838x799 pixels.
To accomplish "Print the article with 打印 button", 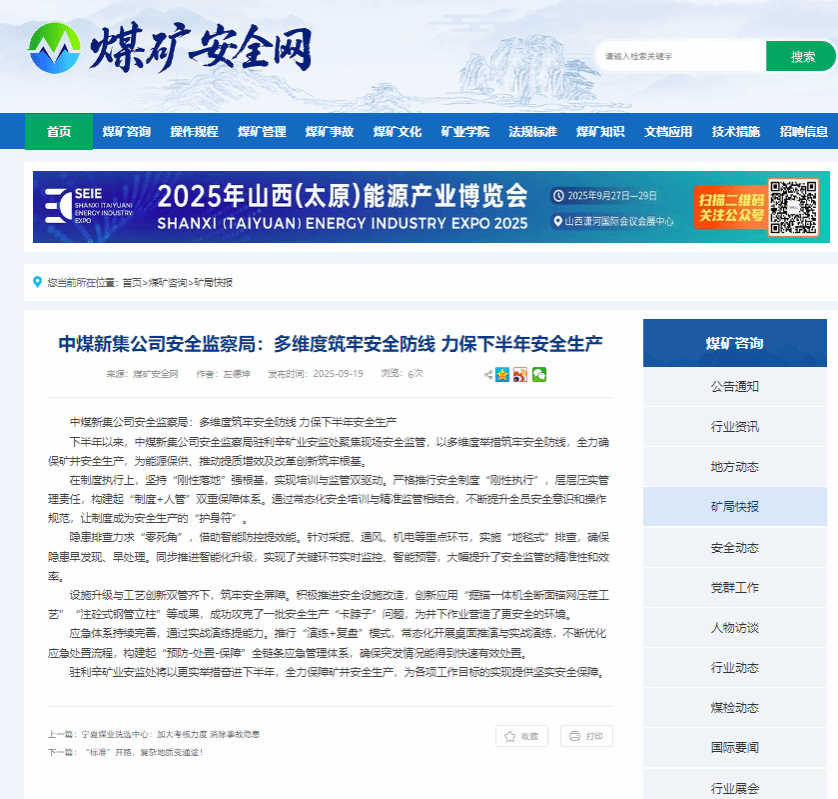I will click(x=586, y=736).
